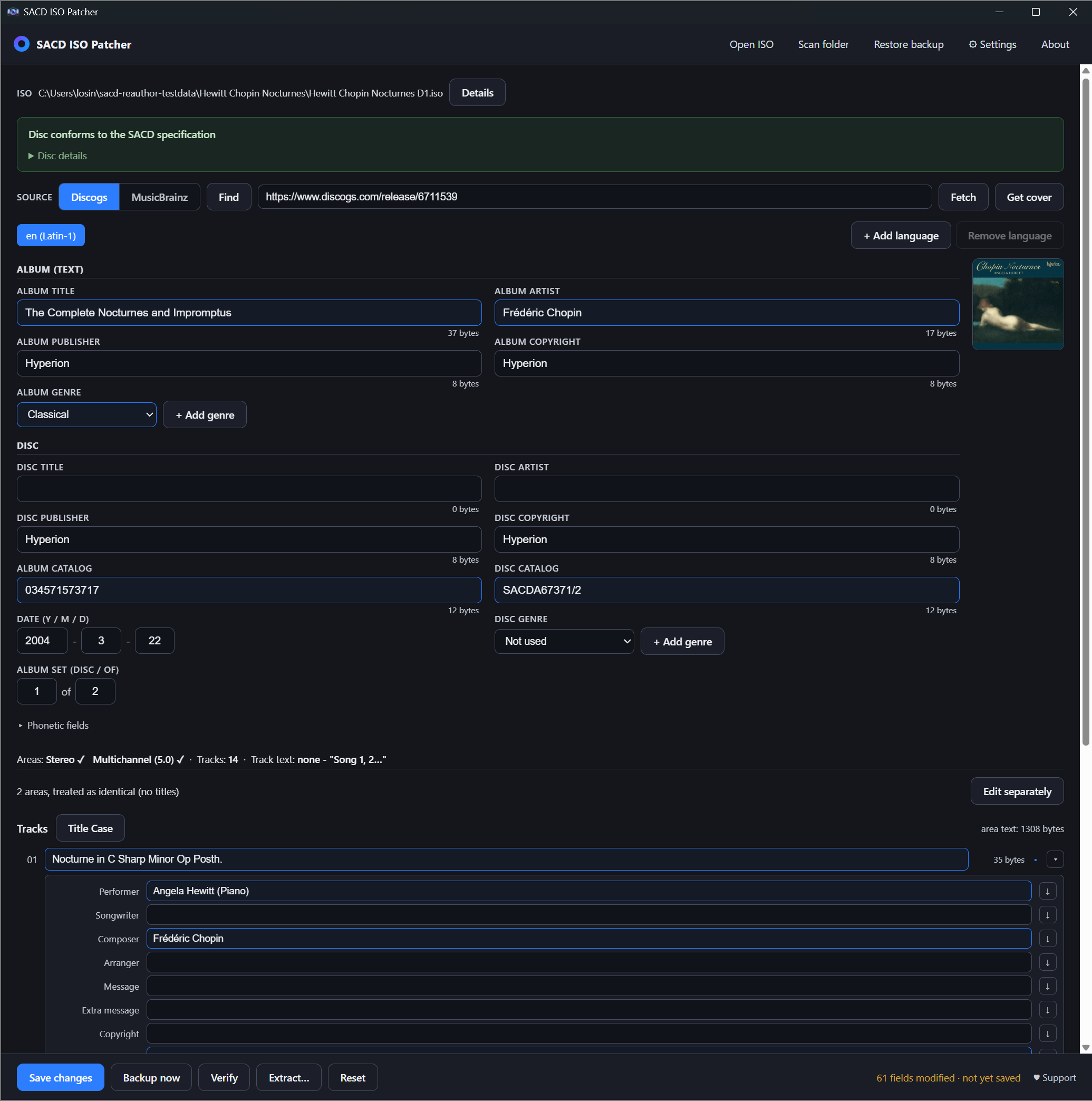Screen dimensions: 1092x1101
Task: Click the scrollbar down arrow
Action: [x=1086, y=1047]
